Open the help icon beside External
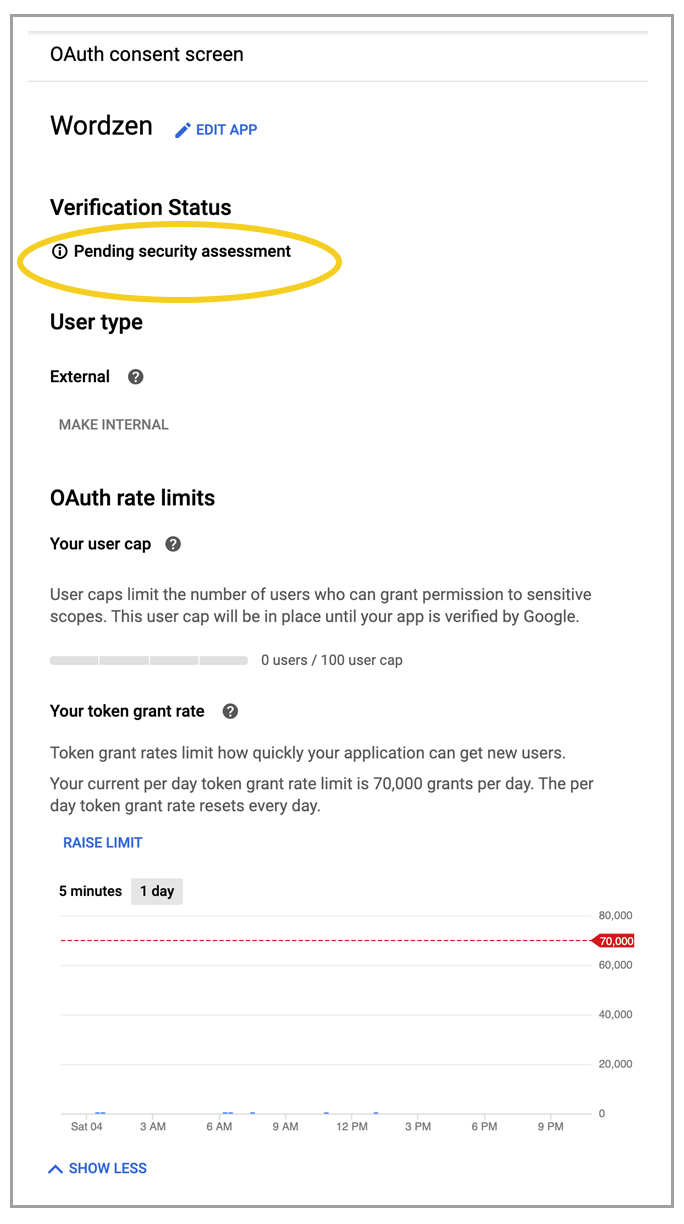The image size is (684, 1224). [136, 377]
